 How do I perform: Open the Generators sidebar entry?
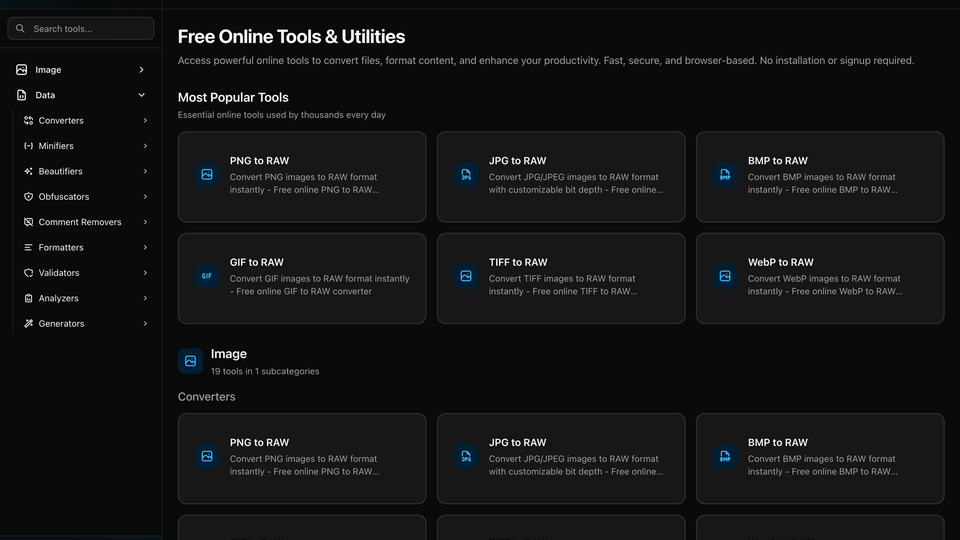pyautogui.click(x=85, y=324)
